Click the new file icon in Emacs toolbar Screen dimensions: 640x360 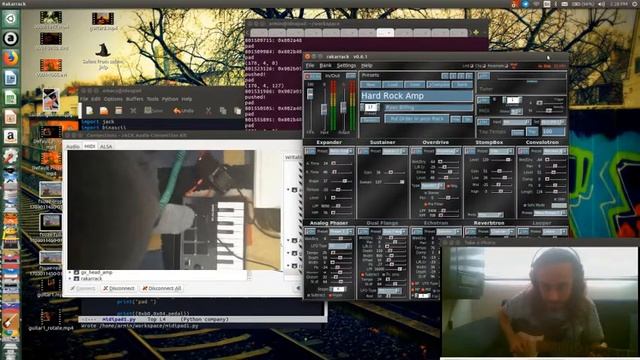pyautogui.click(x=89, y=110)
